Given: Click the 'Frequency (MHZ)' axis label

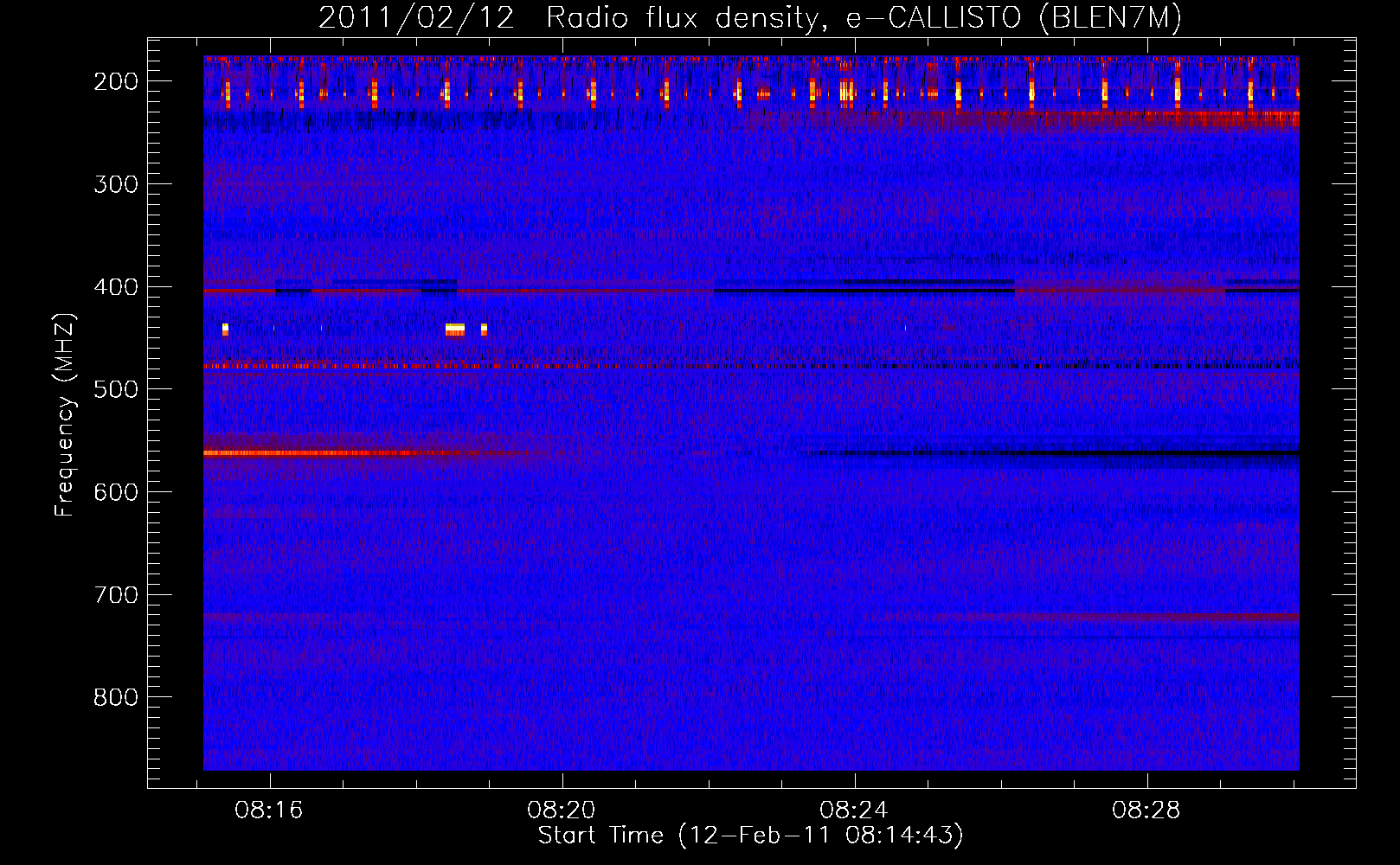Looking at the screenshot, I should (65, 414).
